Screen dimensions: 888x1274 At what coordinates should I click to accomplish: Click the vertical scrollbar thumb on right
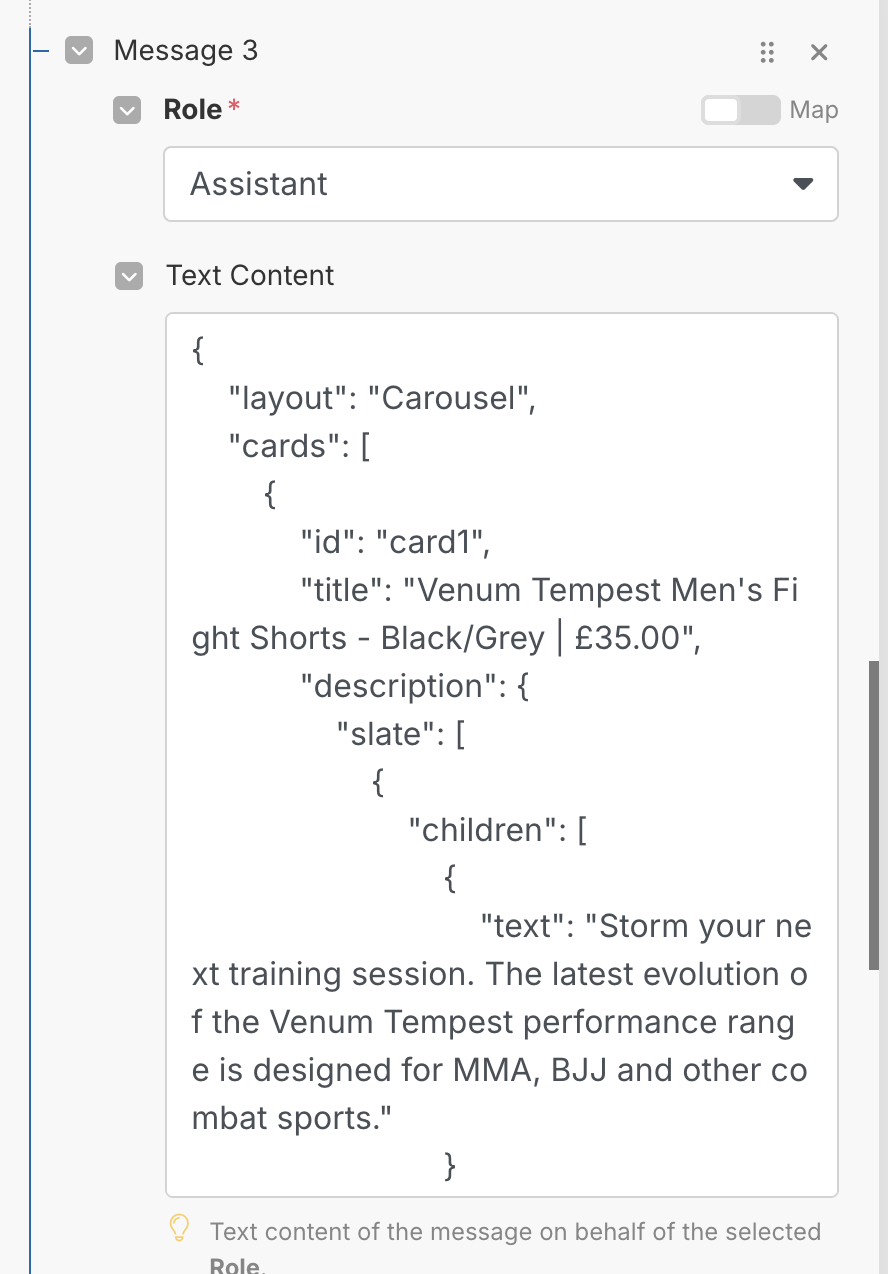pyautogui.click(x=873, y=815)
